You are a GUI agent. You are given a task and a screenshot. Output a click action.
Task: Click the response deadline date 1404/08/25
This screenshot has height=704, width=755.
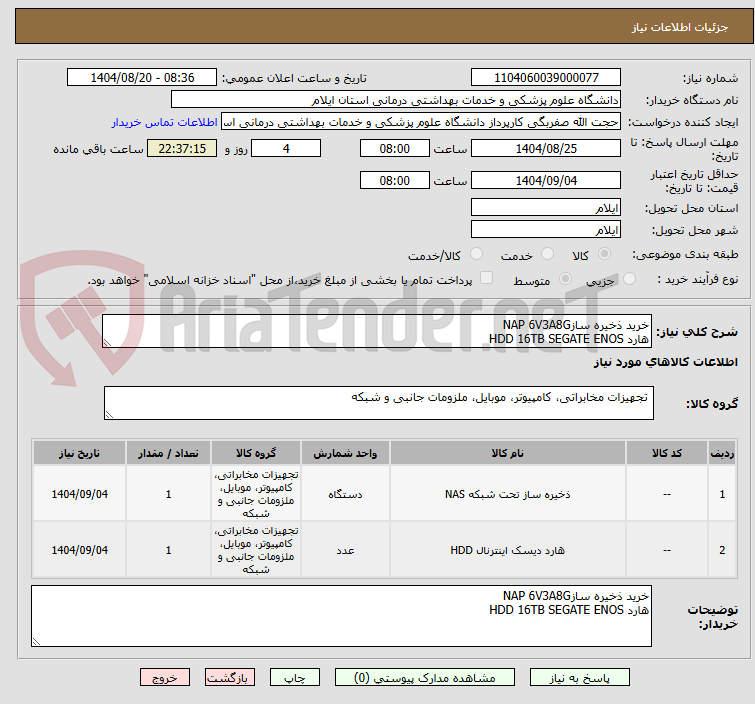point(546,148)
